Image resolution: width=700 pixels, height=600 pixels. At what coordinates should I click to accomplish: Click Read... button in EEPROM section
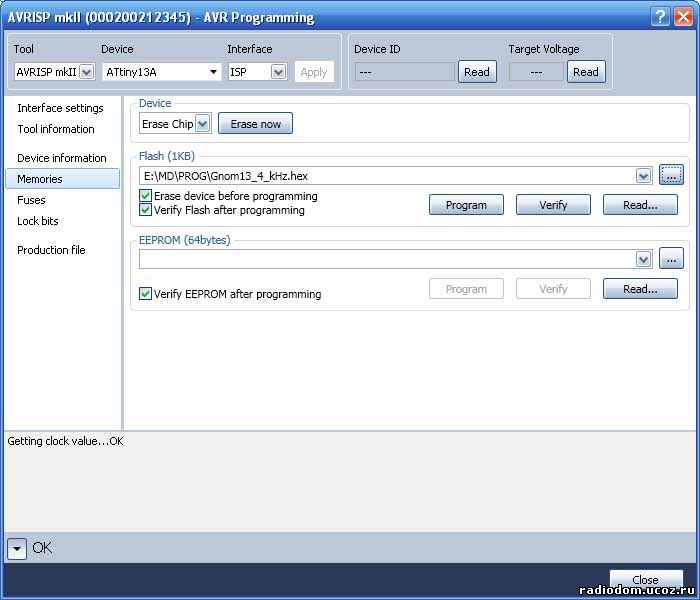click(640, 289)
